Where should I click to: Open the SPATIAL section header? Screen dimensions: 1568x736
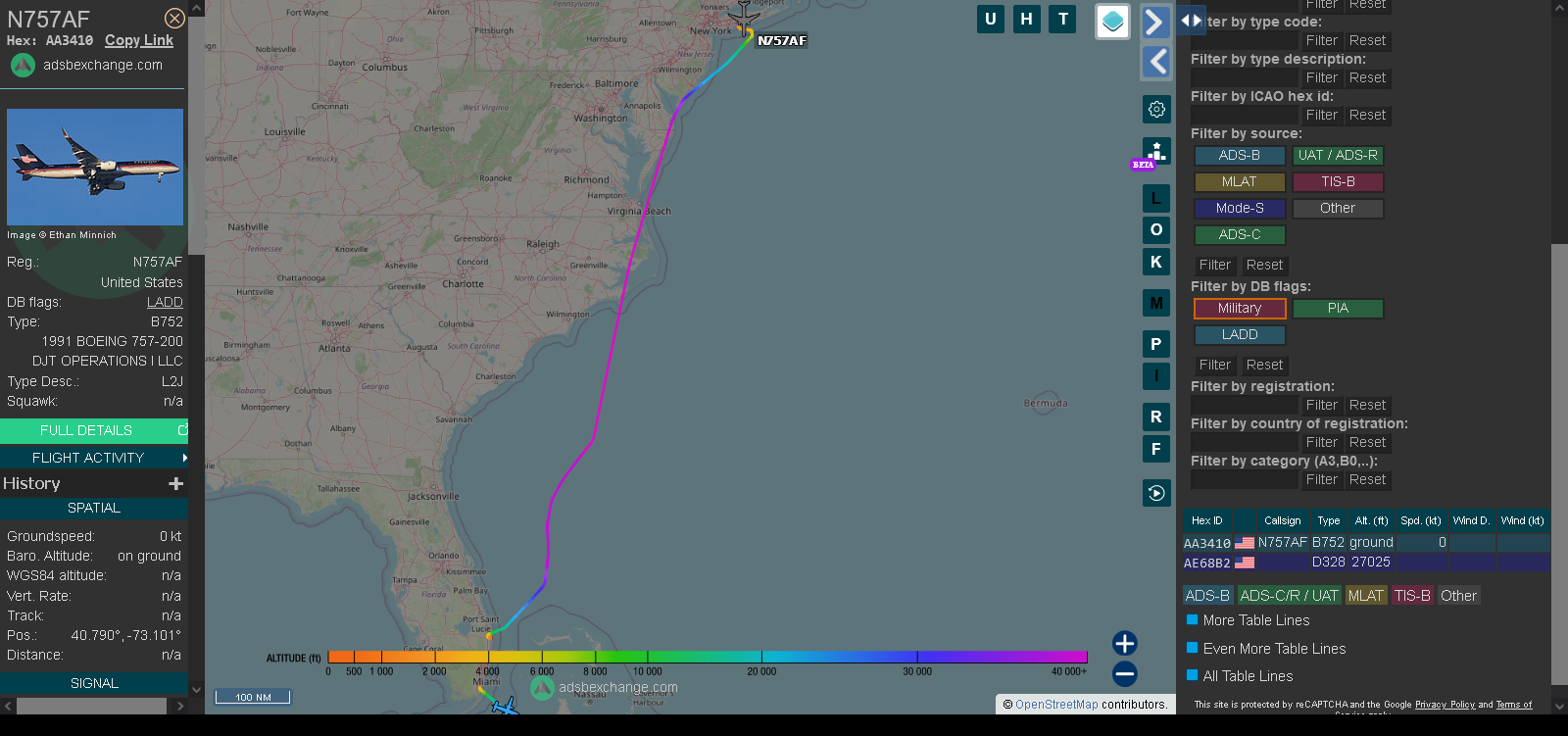tap(94, 508)
